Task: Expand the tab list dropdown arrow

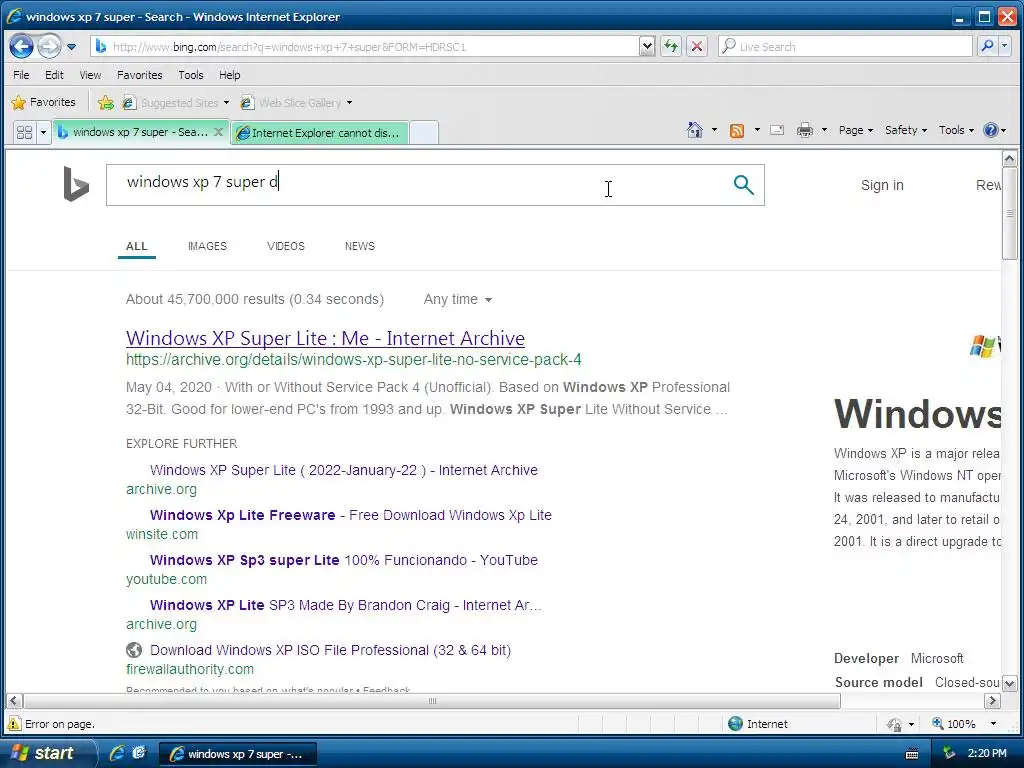Action: (x=43, y=133)
